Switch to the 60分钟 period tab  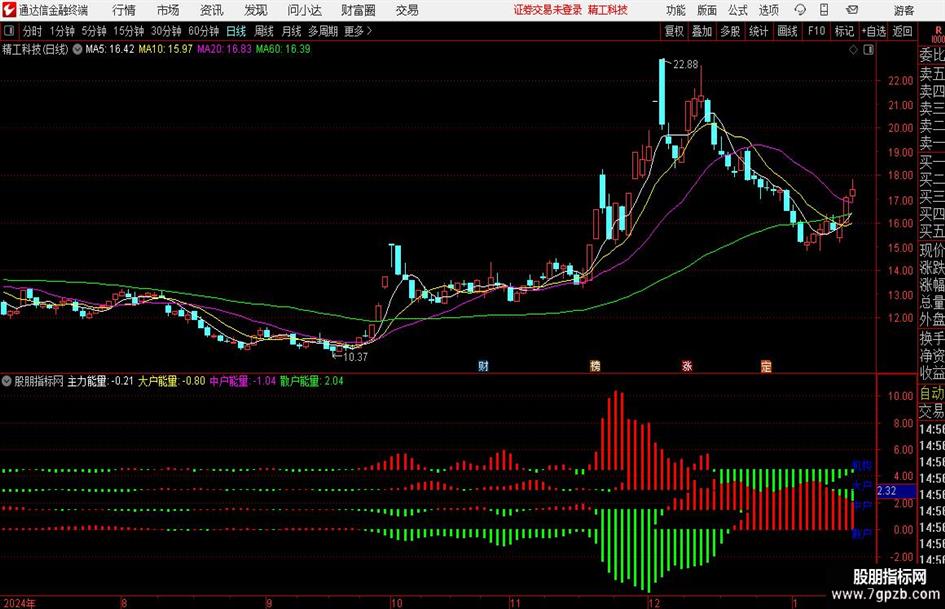pyautogui.click(x=204, y=31)
